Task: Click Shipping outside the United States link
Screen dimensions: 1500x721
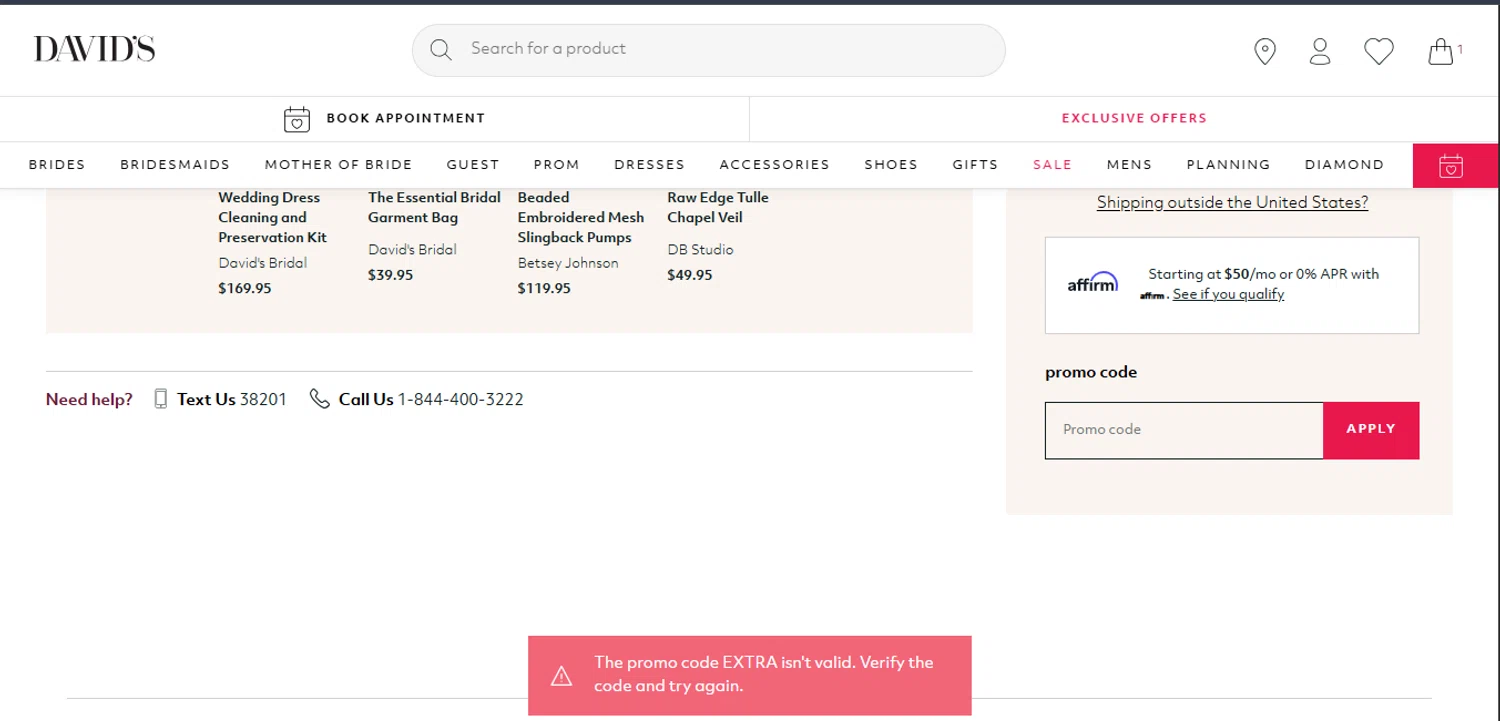Action: point(1232,203)
